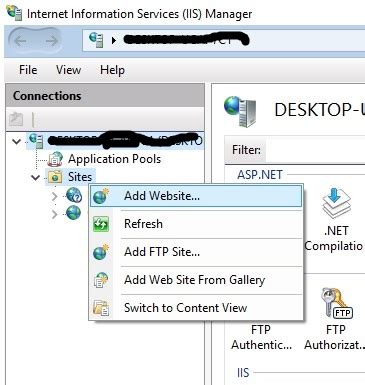Expand the first site with question mark globe
The height and width of the screenshot is (385, 365).
tap(55, 196)
